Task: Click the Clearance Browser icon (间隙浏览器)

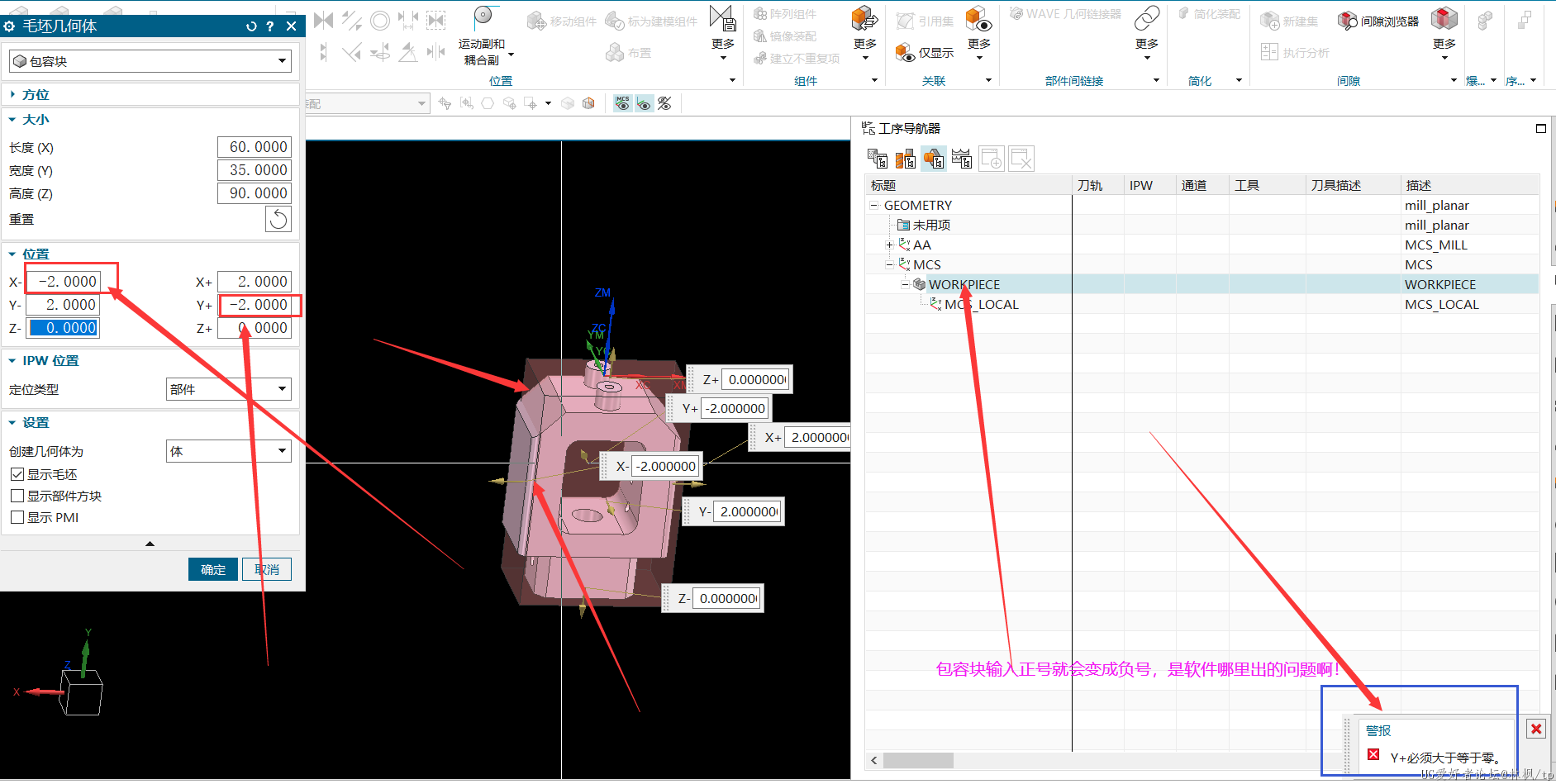Action: tap(1347, 21)
